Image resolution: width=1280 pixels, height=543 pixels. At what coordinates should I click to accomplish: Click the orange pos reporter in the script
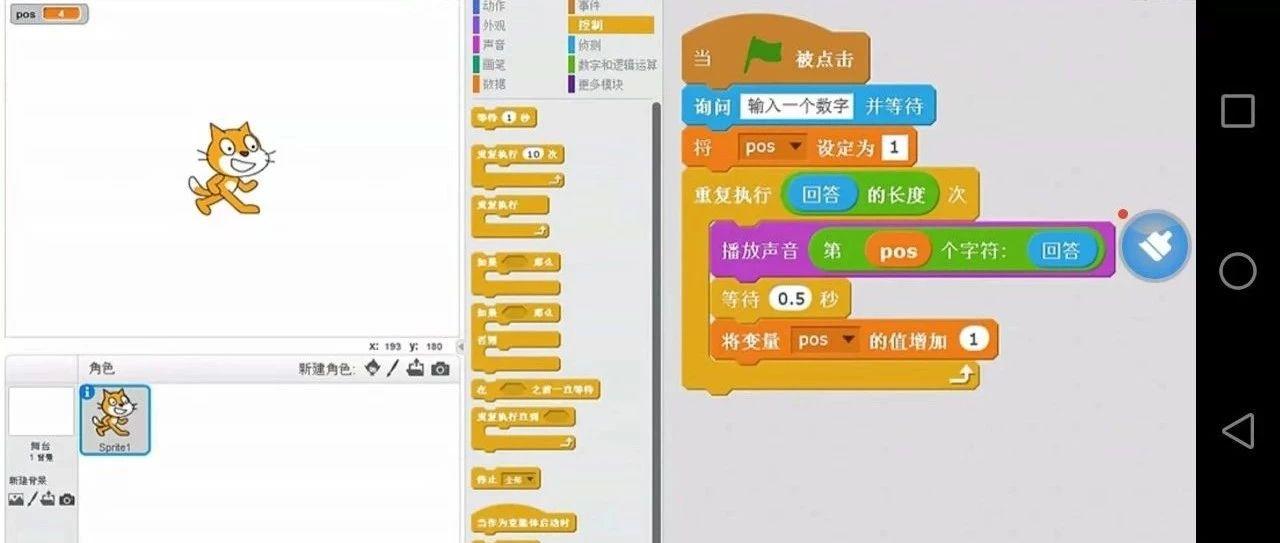(898, 251)
